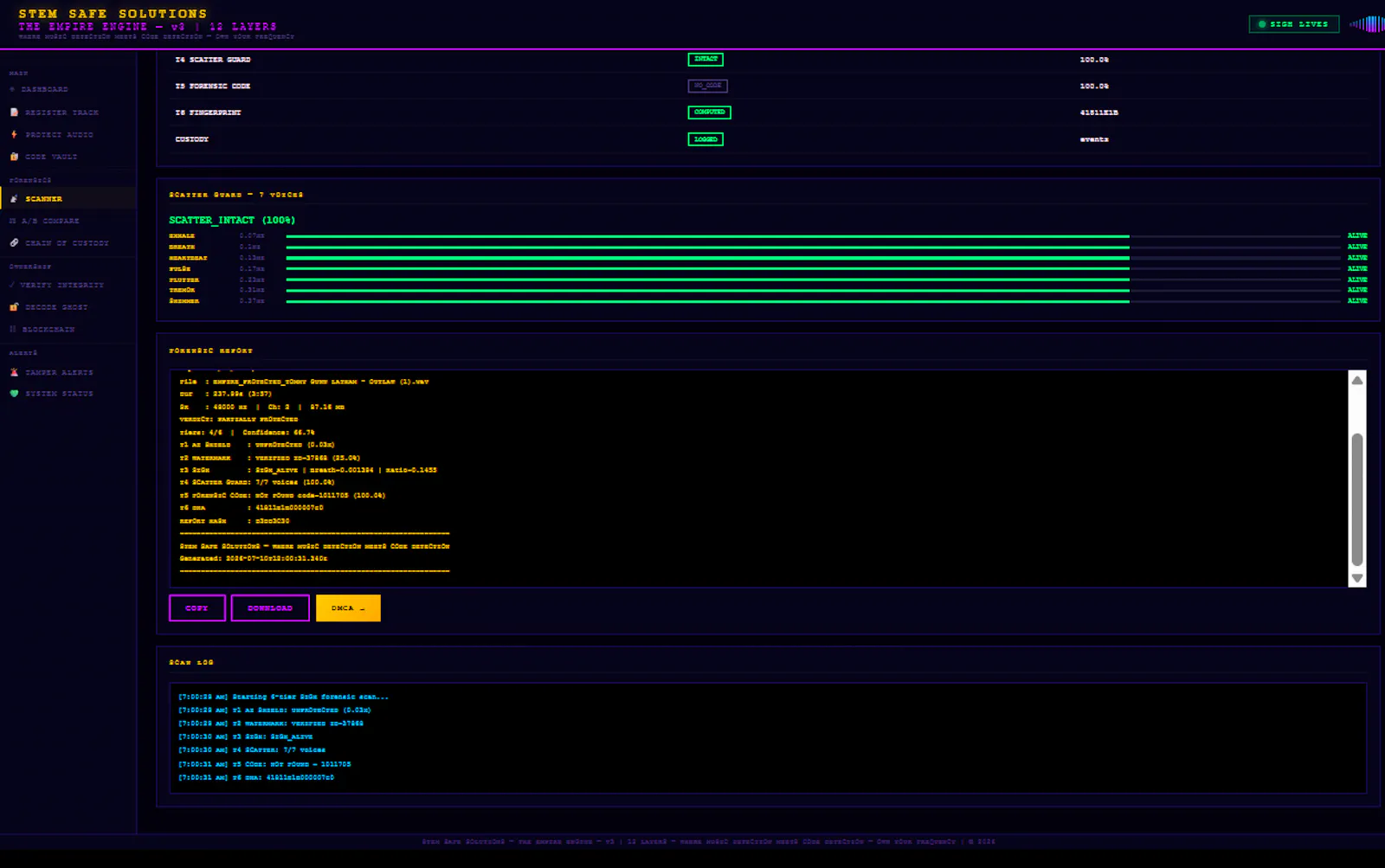Image resolution: width=1385 pixels, height=868 pixels.
Task: Open Dashboard icon in sidebar
Action: (12, 89)
